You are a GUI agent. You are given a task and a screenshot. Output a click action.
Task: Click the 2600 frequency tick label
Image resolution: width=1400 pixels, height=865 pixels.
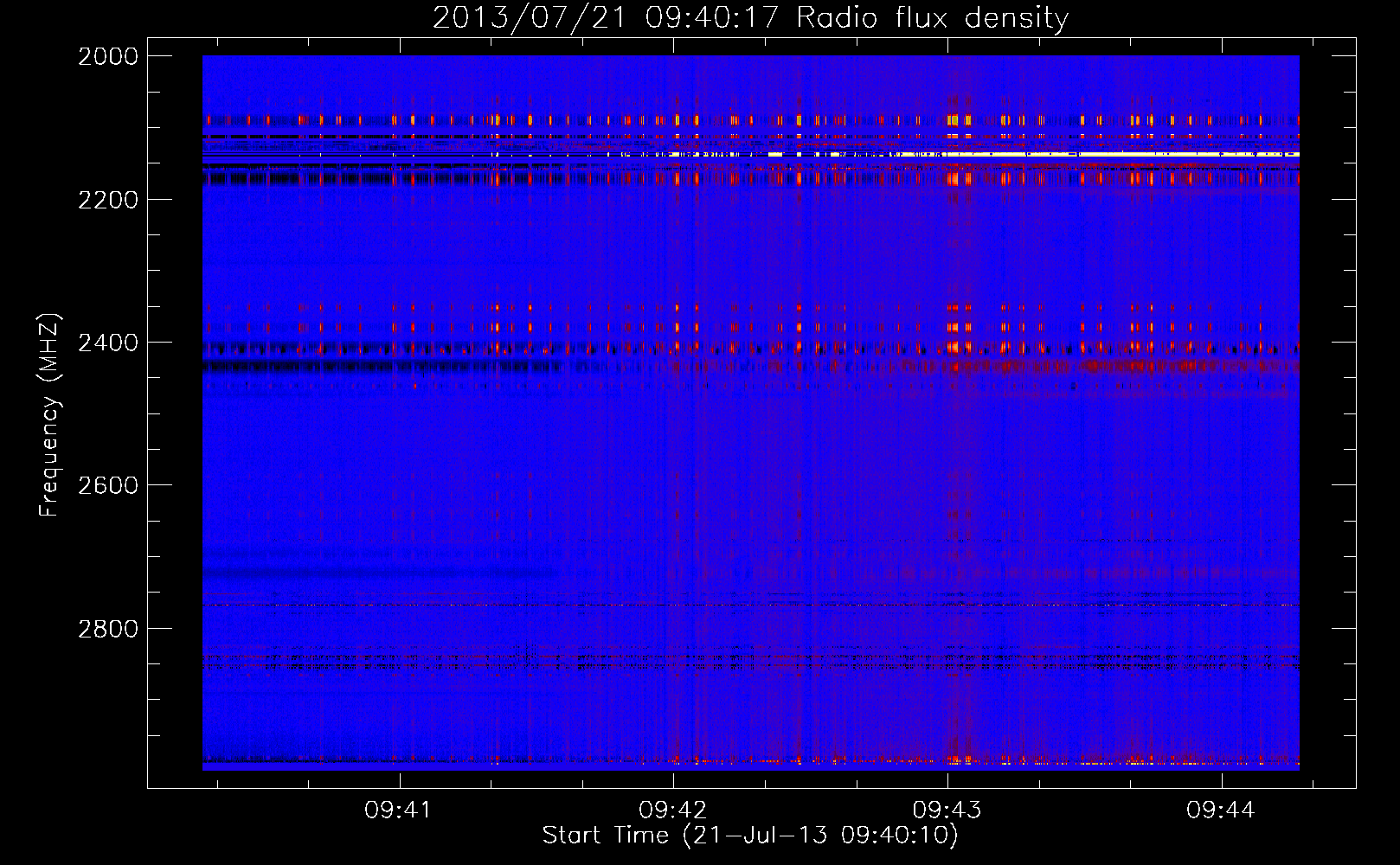pyautogui.click(x=108, y=485)
